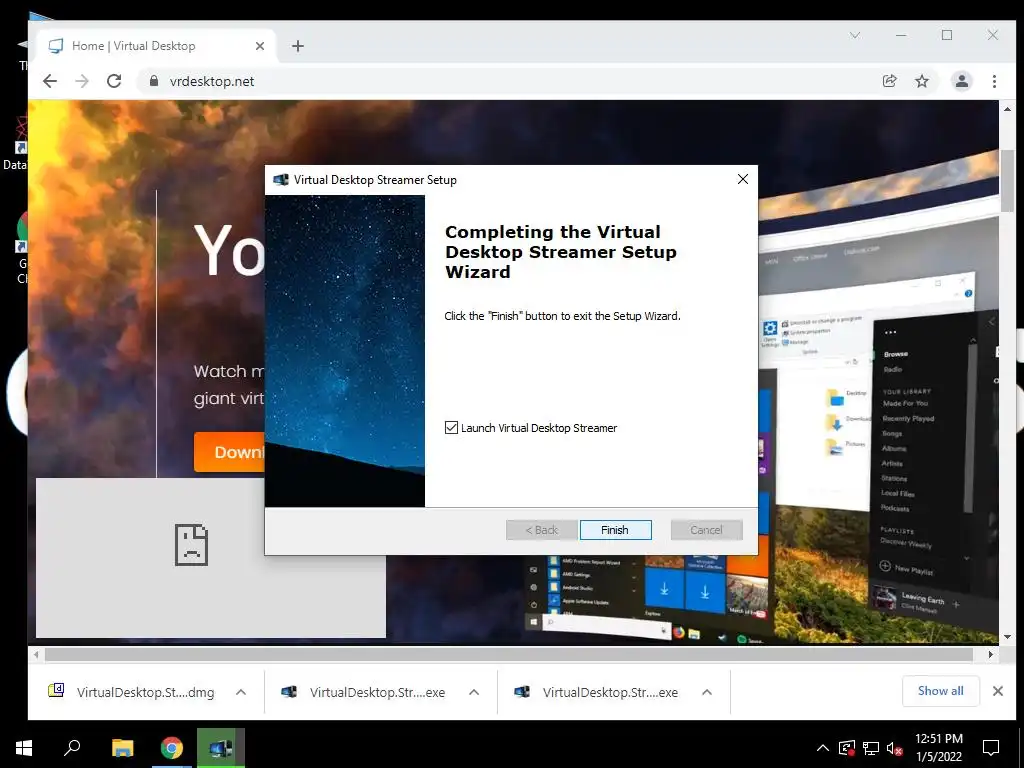
Task: Go back in Chrome browser
Action: (x=50, y=81)
